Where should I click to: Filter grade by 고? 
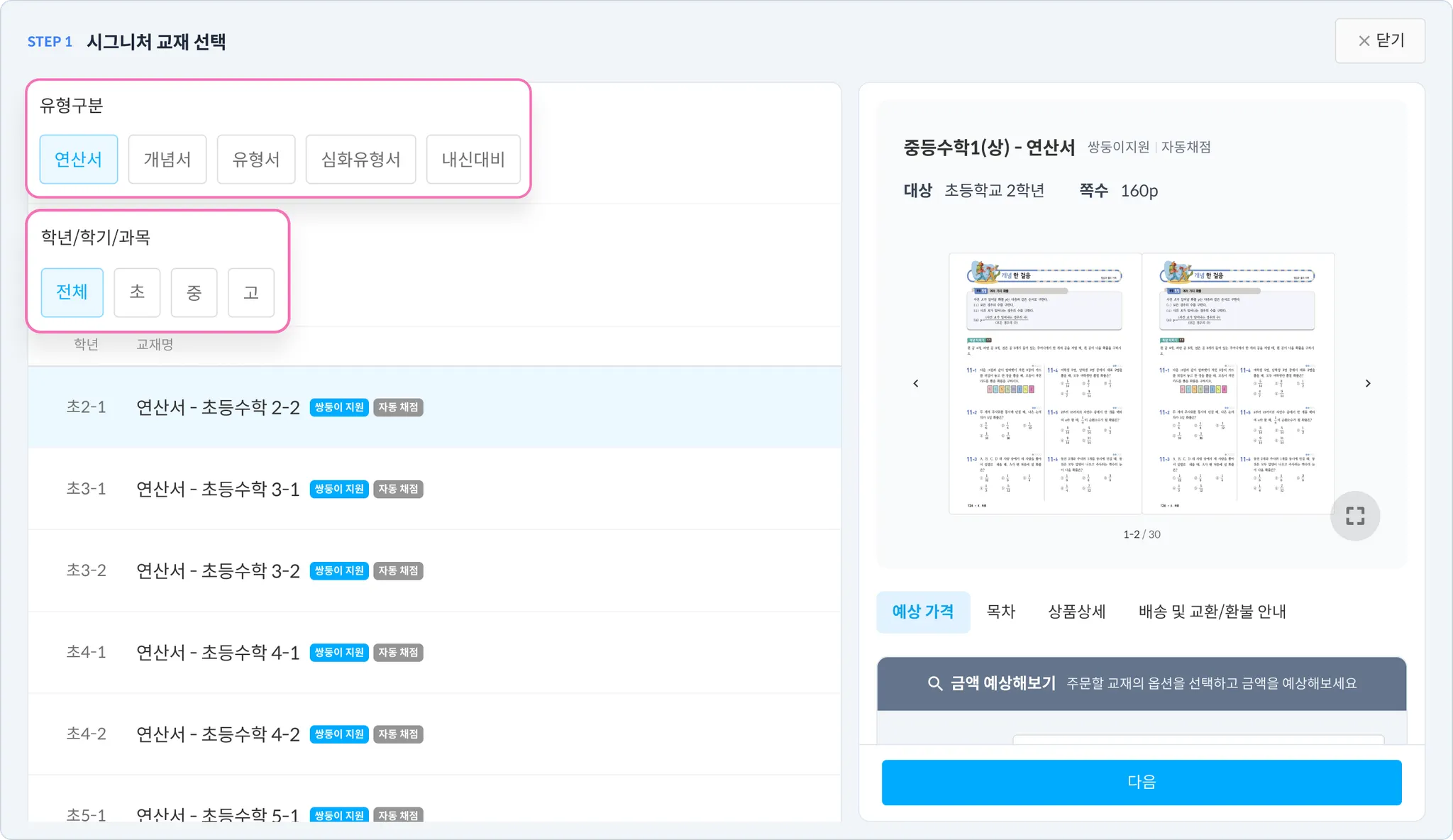250,292
